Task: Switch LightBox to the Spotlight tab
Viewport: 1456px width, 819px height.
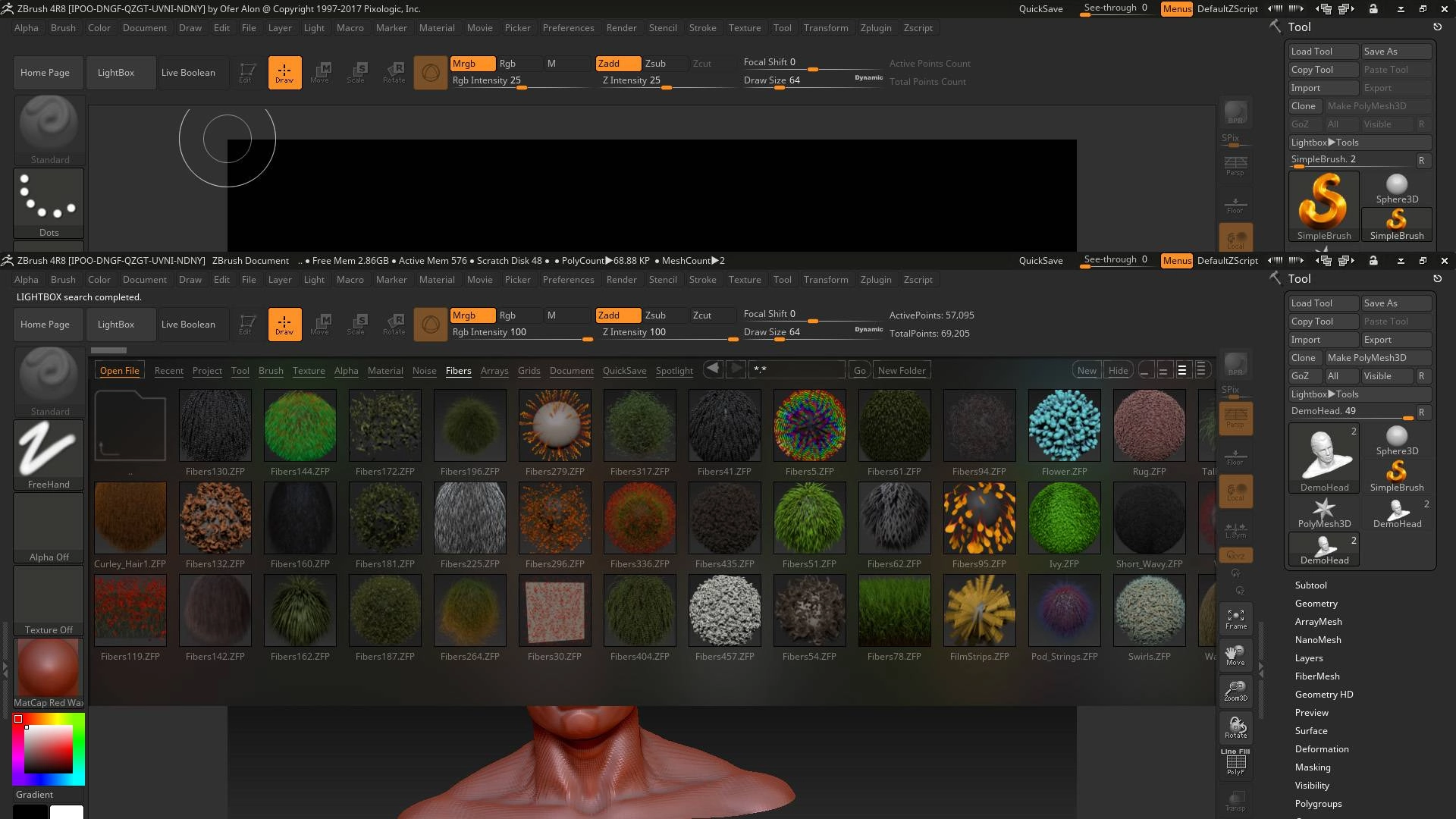Action: pos(674,371)
